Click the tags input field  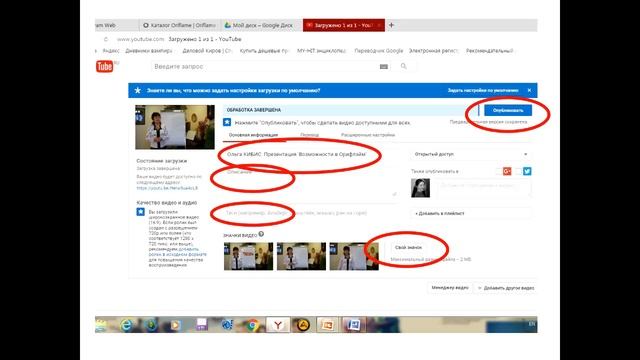(310, 213)
